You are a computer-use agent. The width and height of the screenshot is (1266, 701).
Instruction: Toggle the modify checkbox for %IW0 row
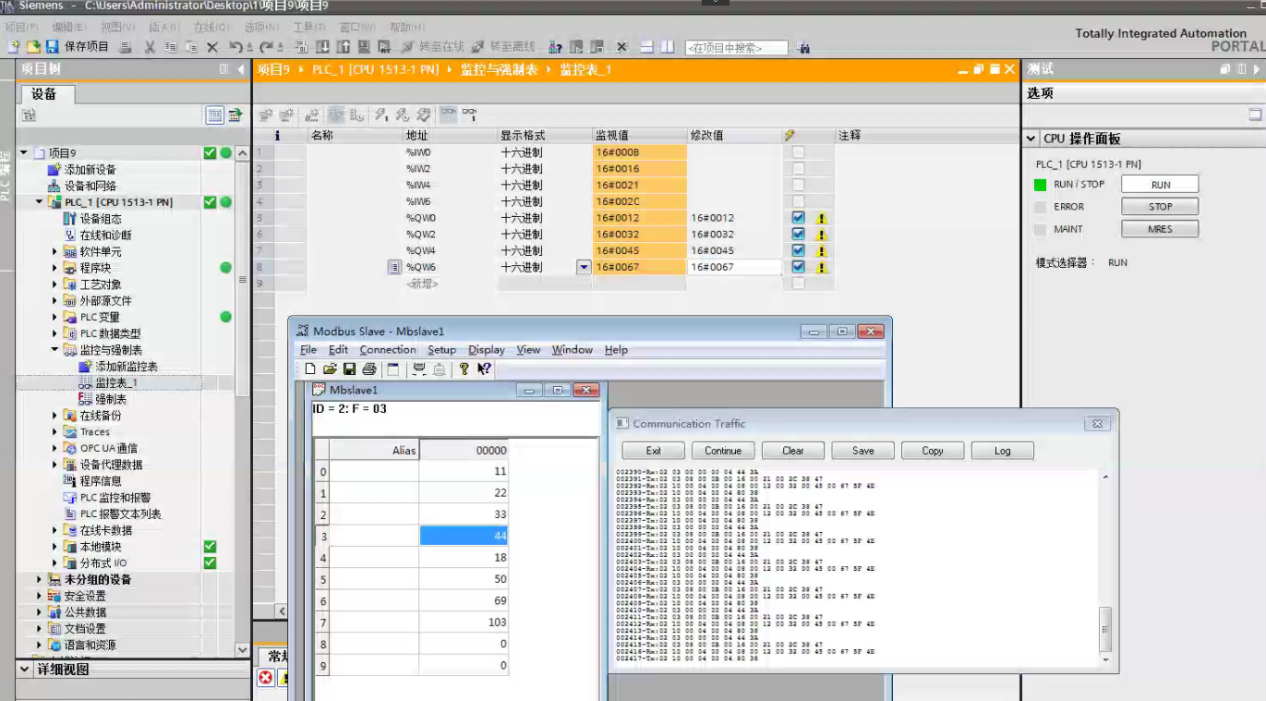pos(798,152)
